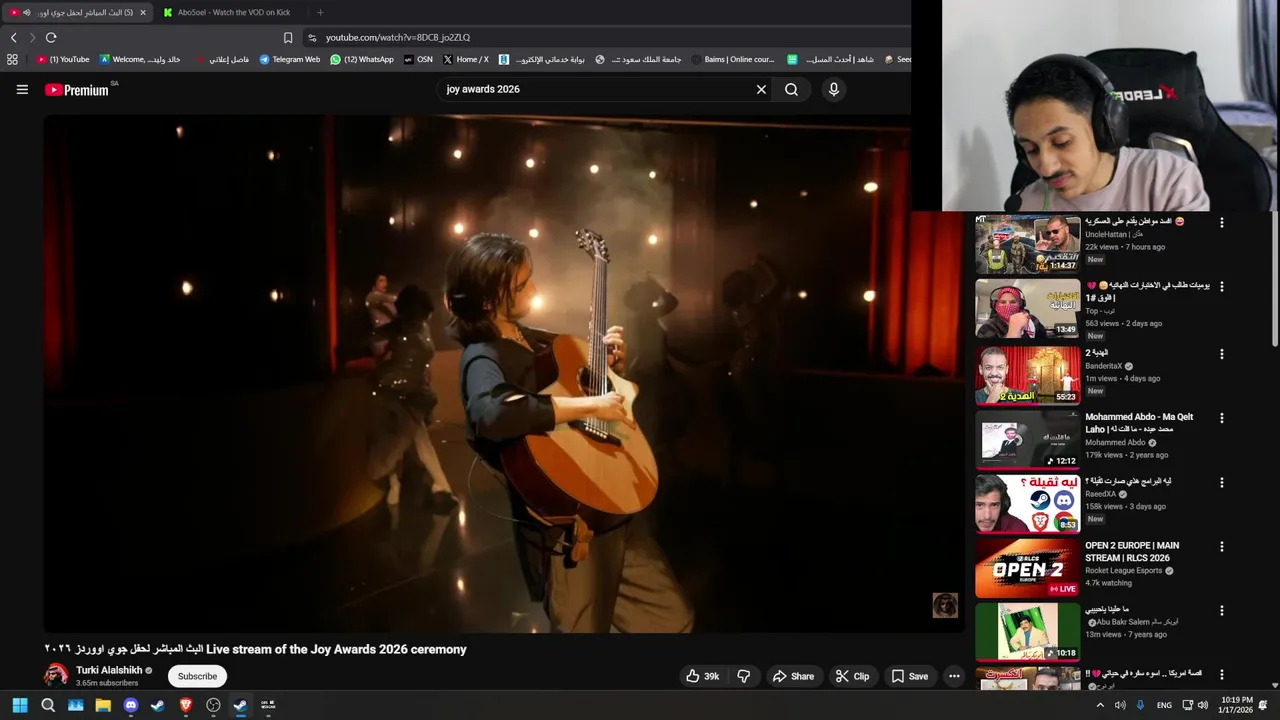Open Discord from the taskbar
This screenshot has width=1280, height=720.
point(130,705)
